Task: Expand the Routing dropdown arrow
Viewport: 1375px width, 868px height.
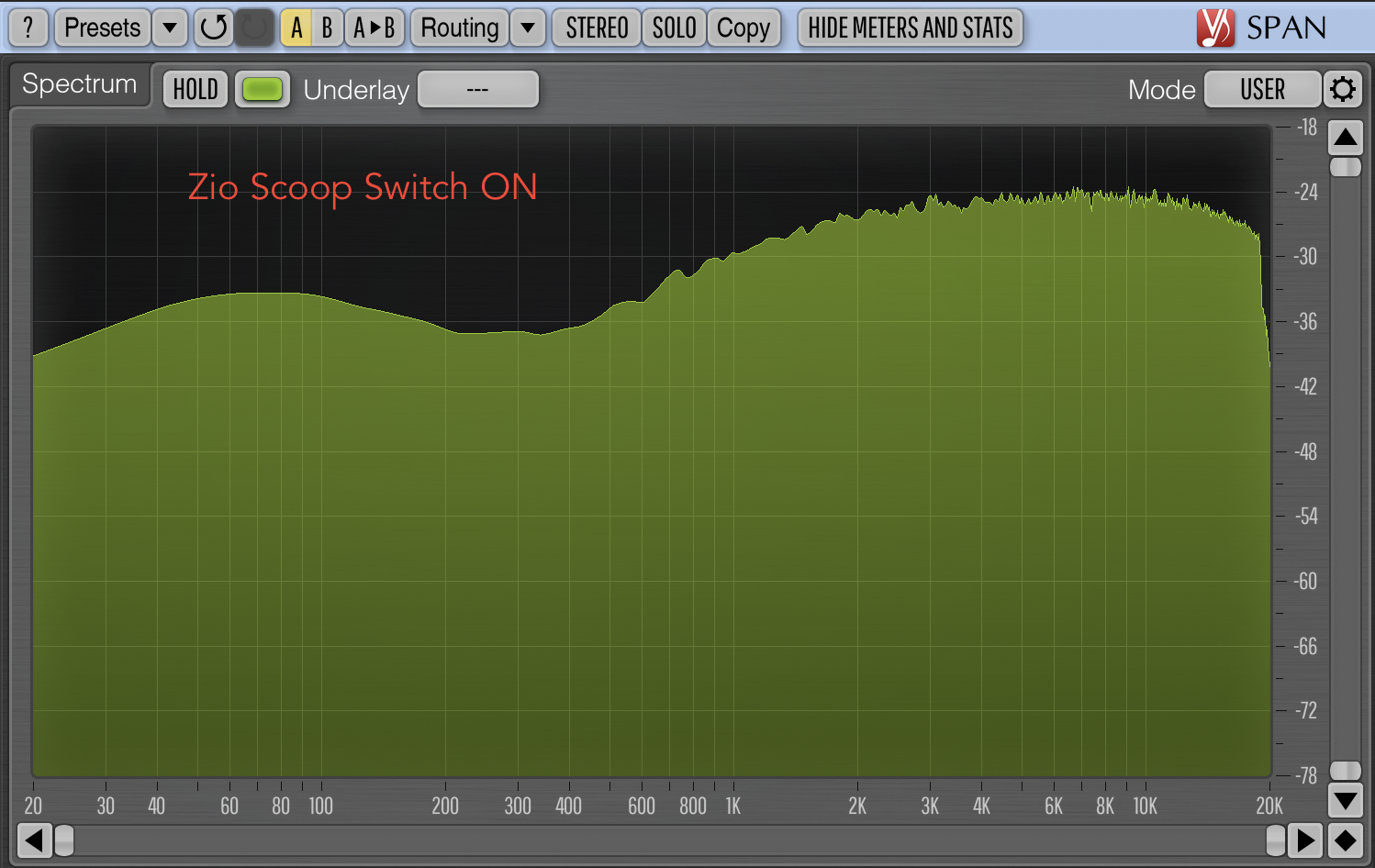Action: (528, 28)
